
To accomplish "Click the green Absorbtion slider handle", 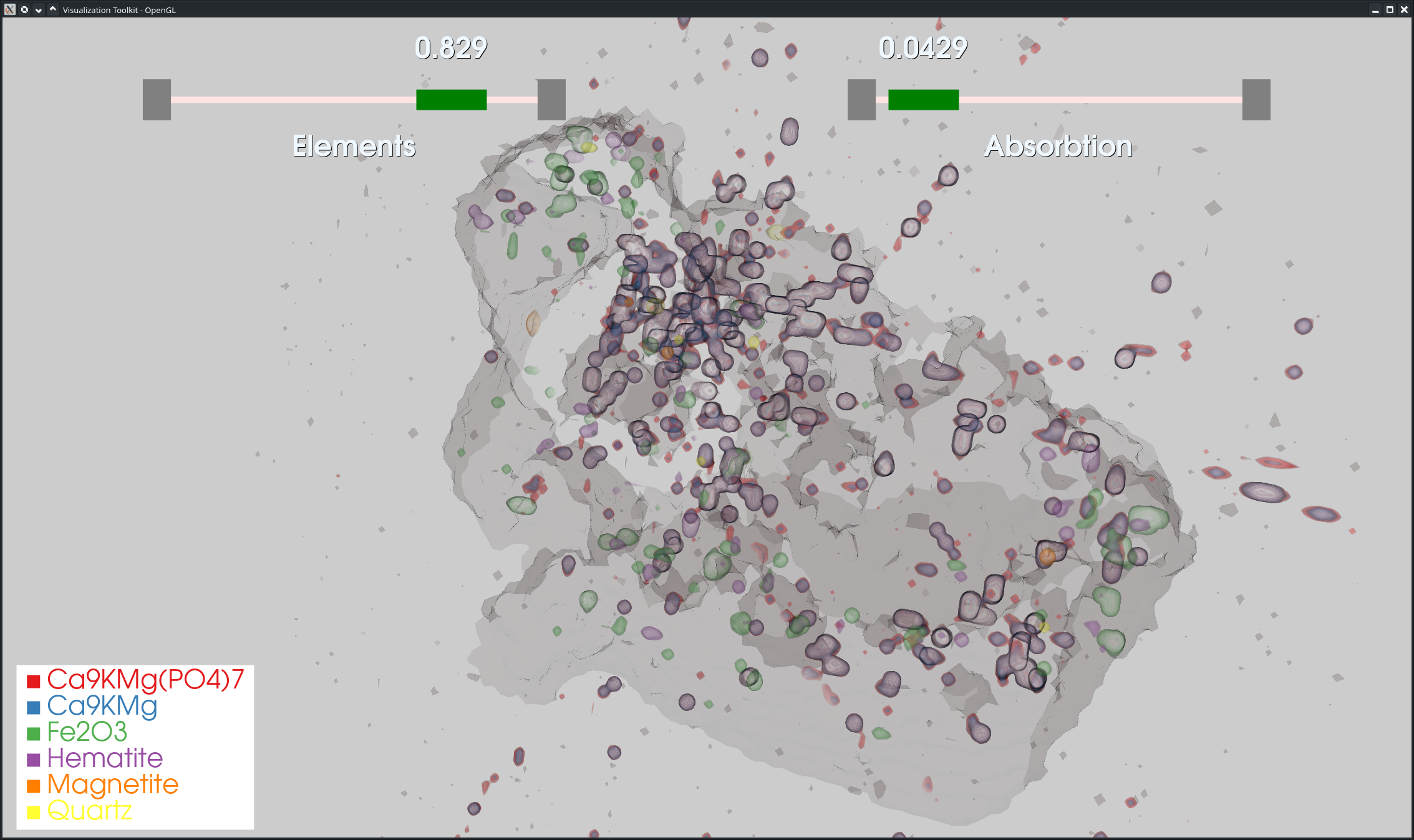I will [x=923, y=100].
